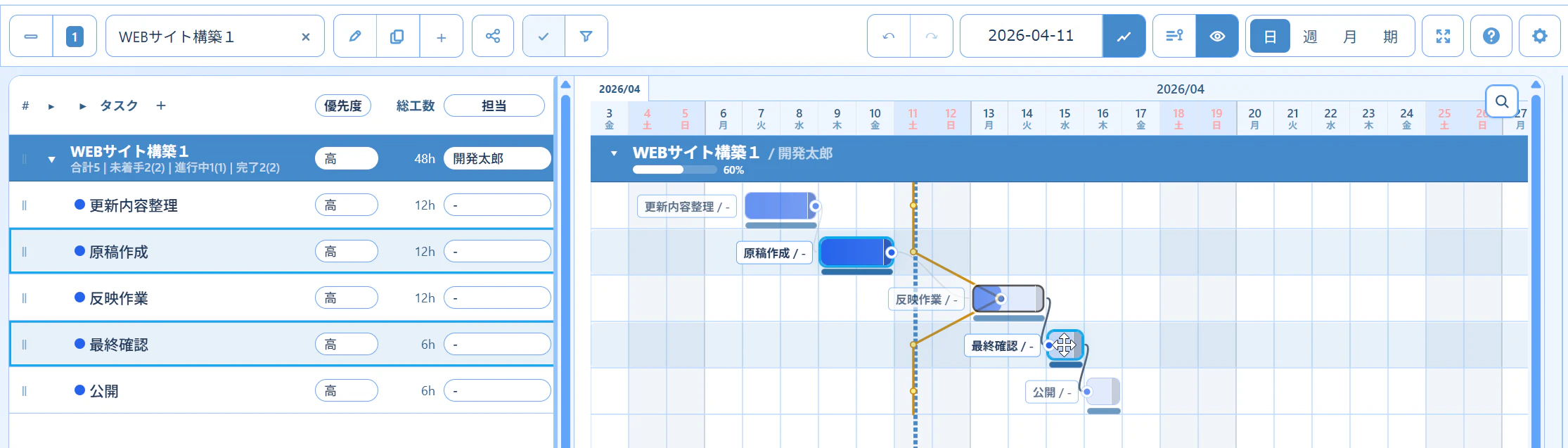Viewport: 1568px width, 448px height.
Task: Toggle the checkmark completed filter
Action: (x=544, y=37)
